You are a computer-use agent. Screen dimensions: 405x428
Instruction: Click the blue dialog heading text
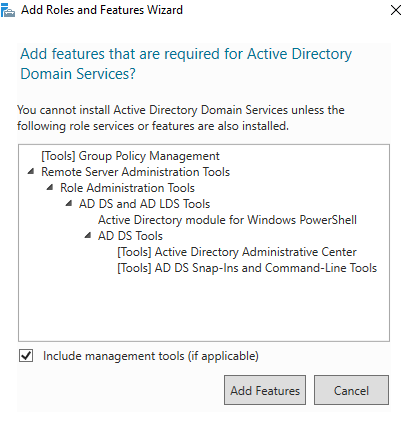tap(186, 64)
